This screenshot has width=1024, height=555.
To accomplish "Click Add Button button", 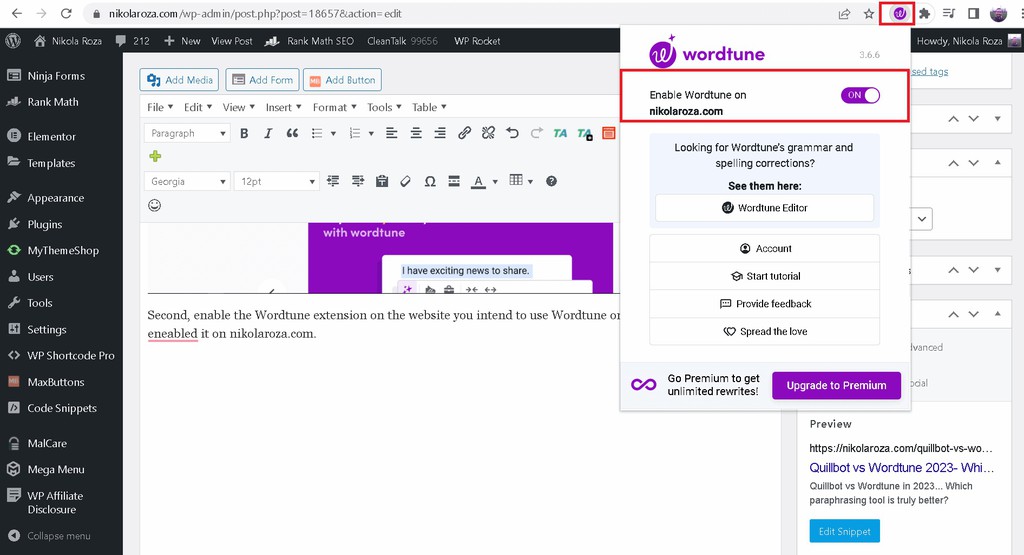I will click(x=342, y=80).
